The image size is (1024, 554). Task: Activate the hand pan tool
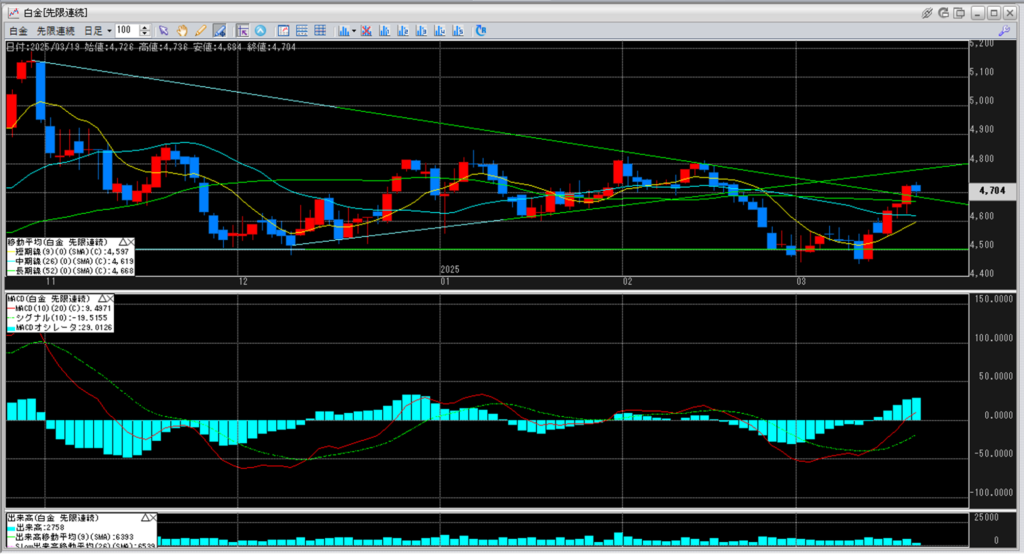pyautogui.click(x=183, y=31)
